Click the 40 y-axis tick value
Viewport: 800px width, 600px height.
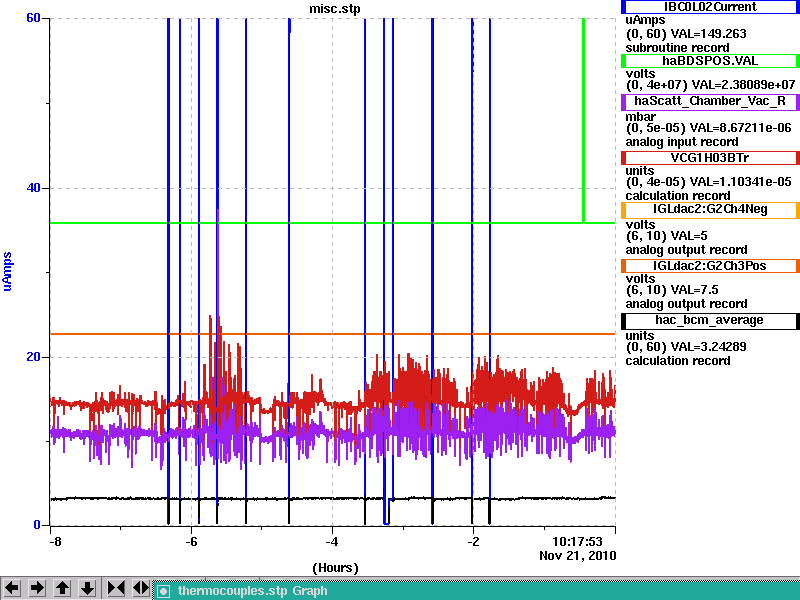[33, 188]
